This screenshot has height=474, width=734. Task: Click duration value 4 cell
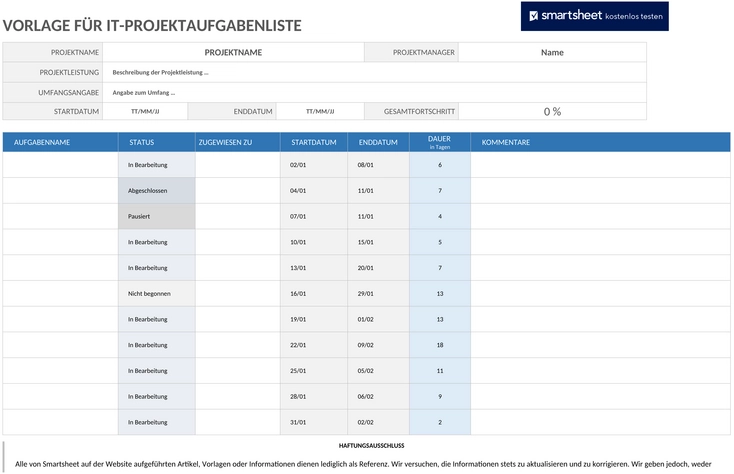pos(440,216)
